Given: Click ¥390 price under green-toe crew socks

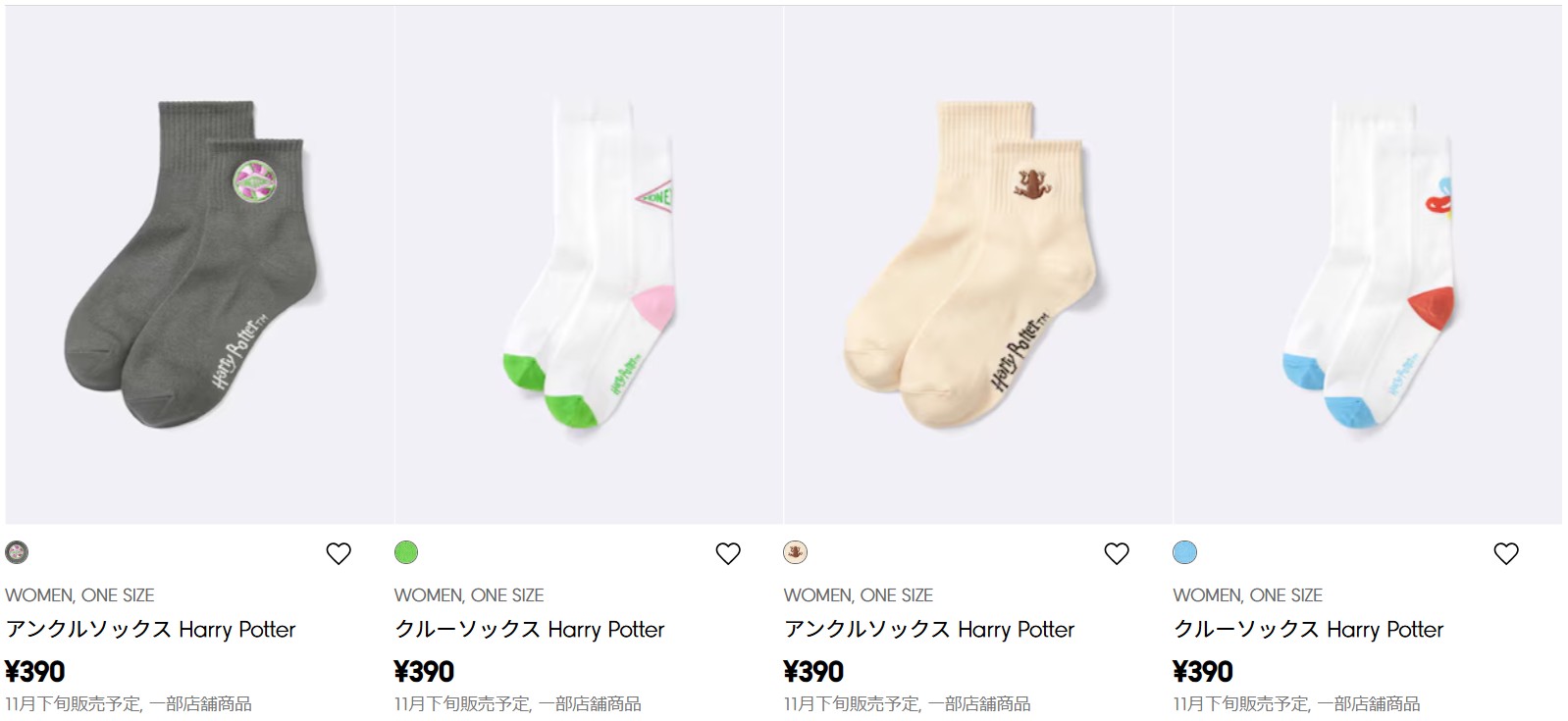Looking at the screenshot, I should point(425,672).
